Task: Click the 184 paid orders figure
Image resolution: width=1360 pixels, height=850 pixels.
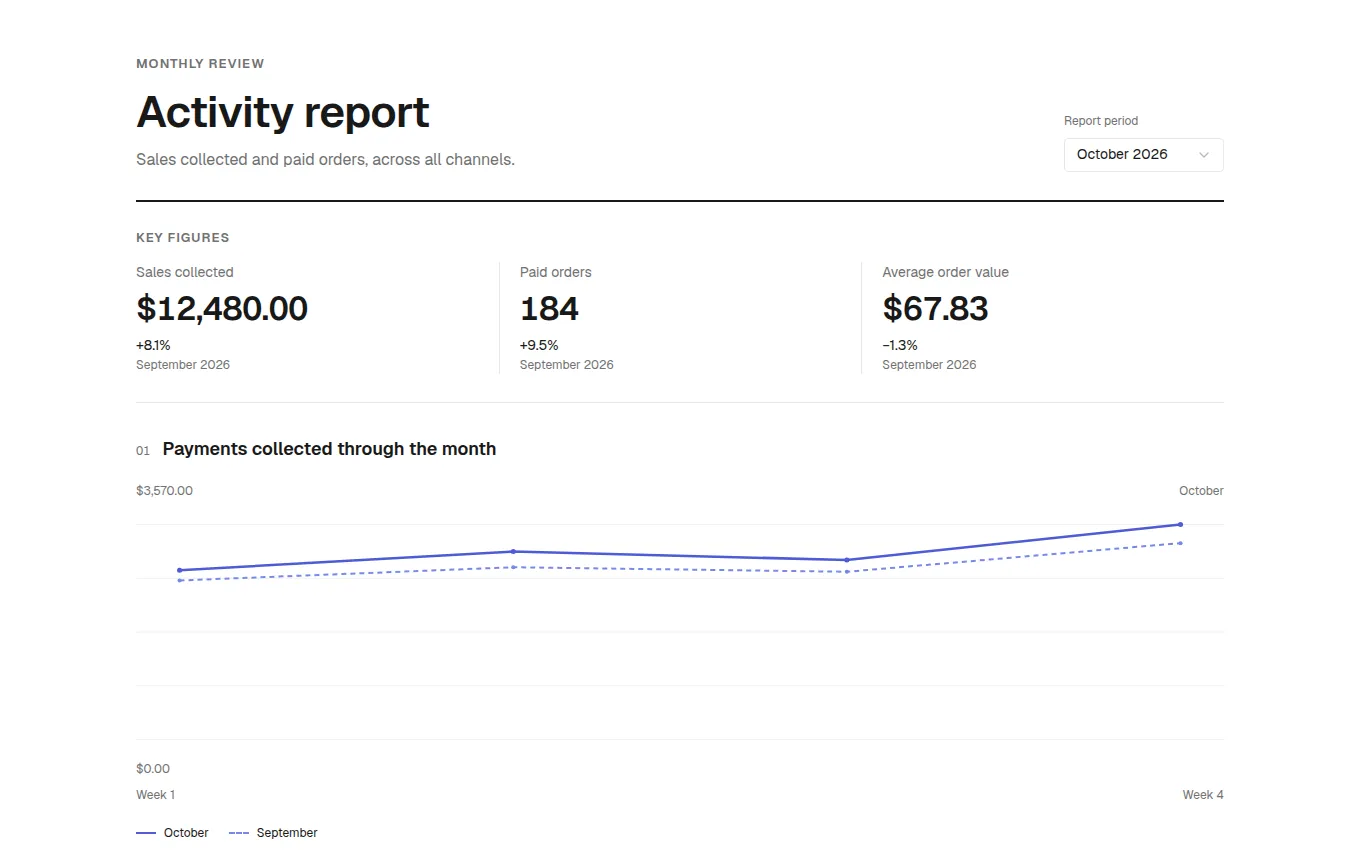Action: [549, 309]
